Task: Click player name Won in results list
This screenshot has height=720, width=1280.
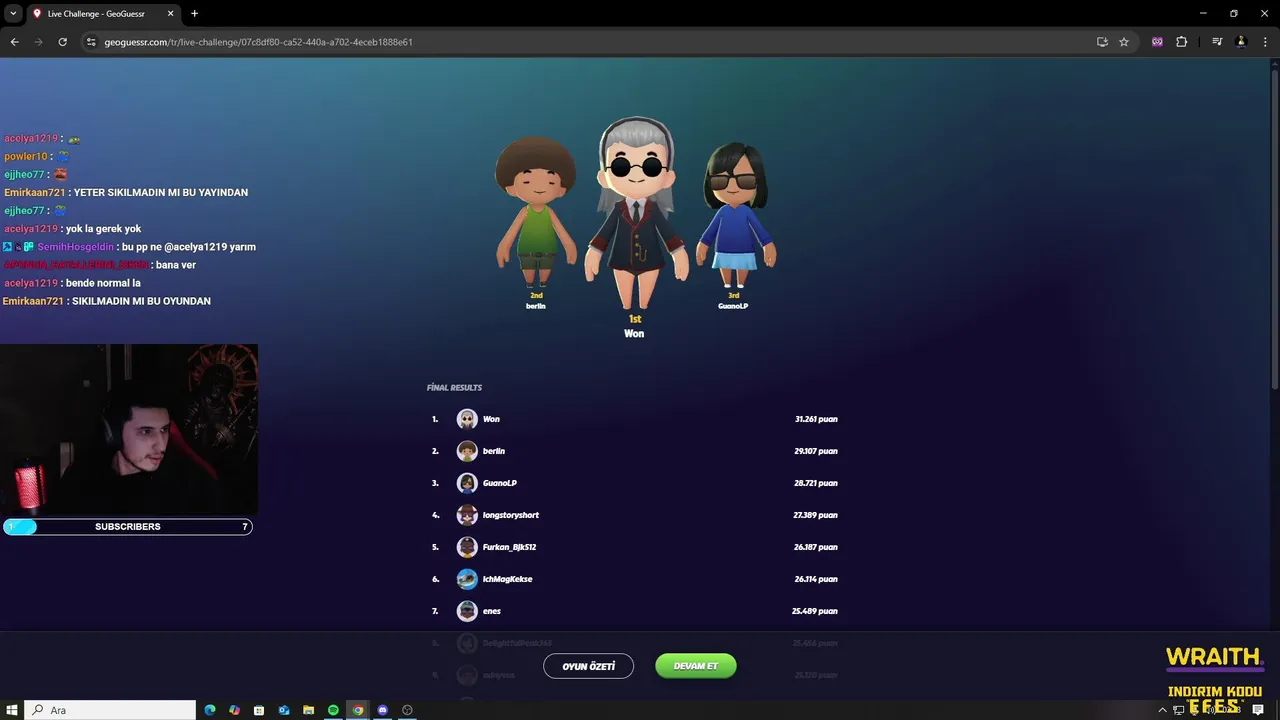Action: tap(491, 419)
